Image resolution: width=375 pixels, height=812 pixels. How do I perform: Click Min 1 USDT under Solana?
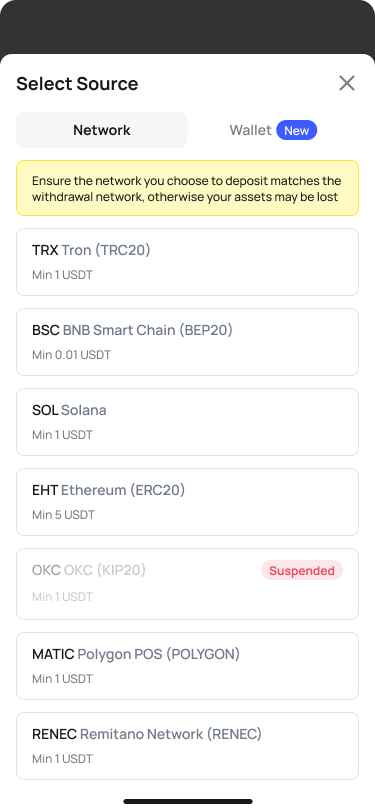click(63, 435)
